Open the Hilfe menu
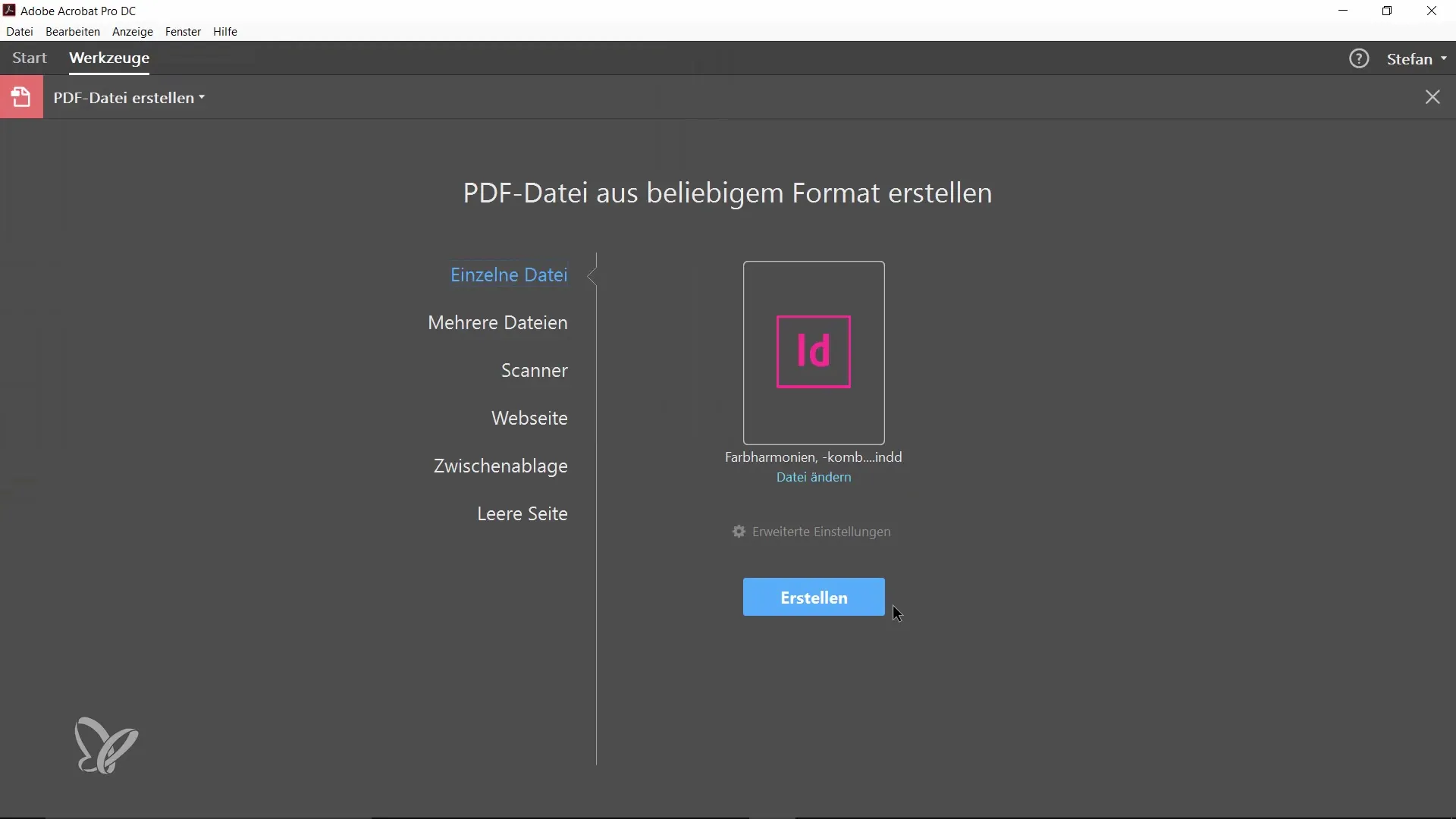1456x819 pixels. tap(225, 32)
